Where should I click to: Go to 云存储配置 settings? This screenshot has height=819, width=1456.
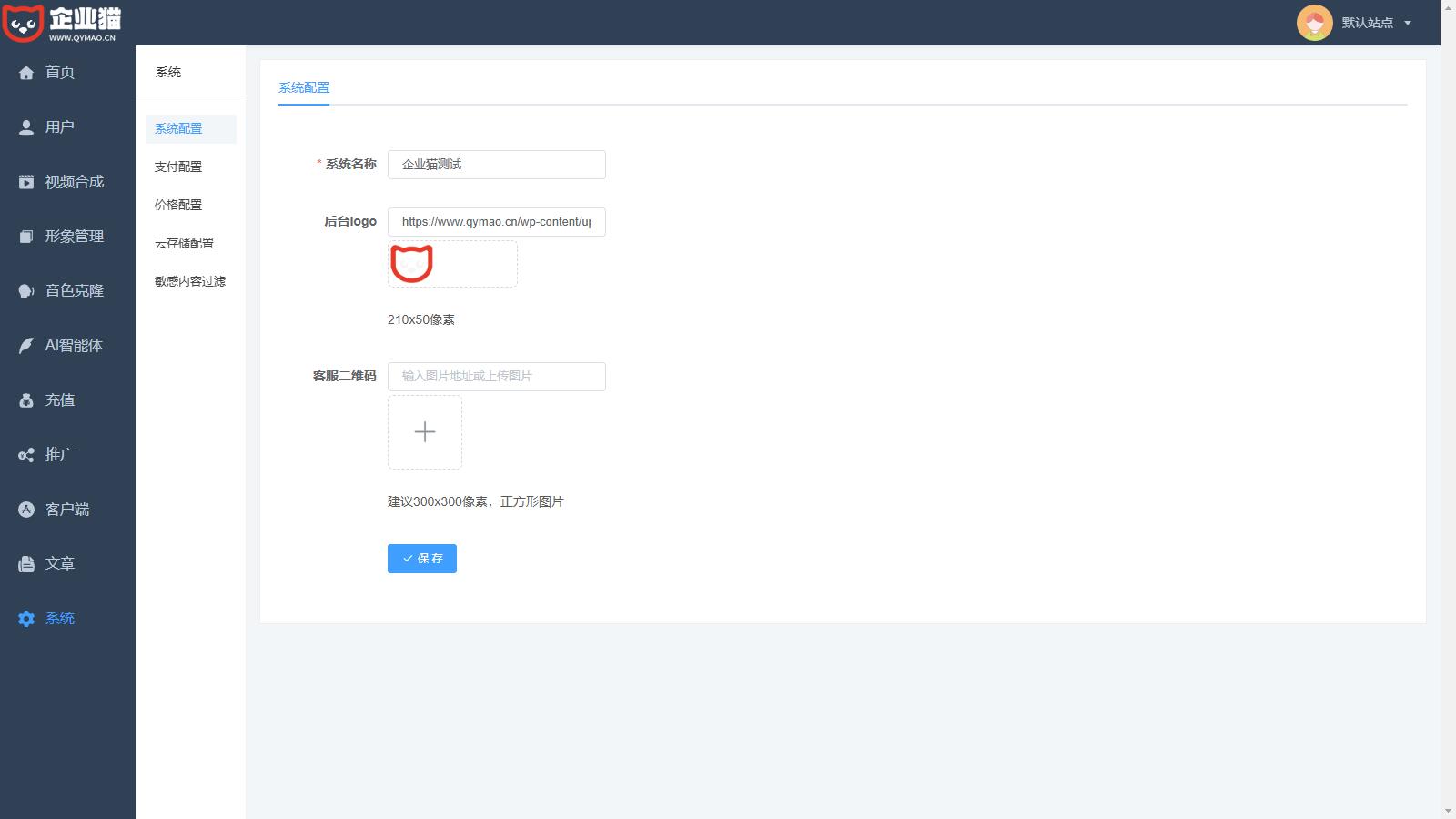tap(184, 243)
